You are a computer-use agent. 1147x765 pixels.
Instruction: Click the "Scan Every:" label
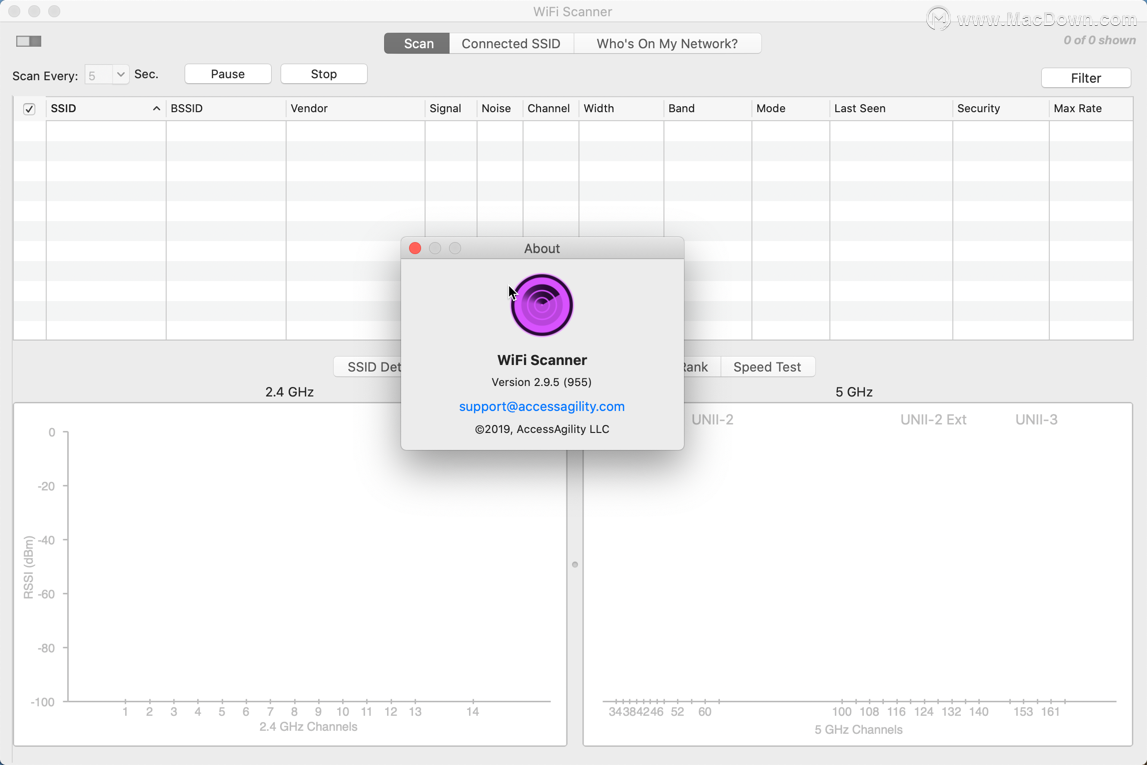point(45,75)
